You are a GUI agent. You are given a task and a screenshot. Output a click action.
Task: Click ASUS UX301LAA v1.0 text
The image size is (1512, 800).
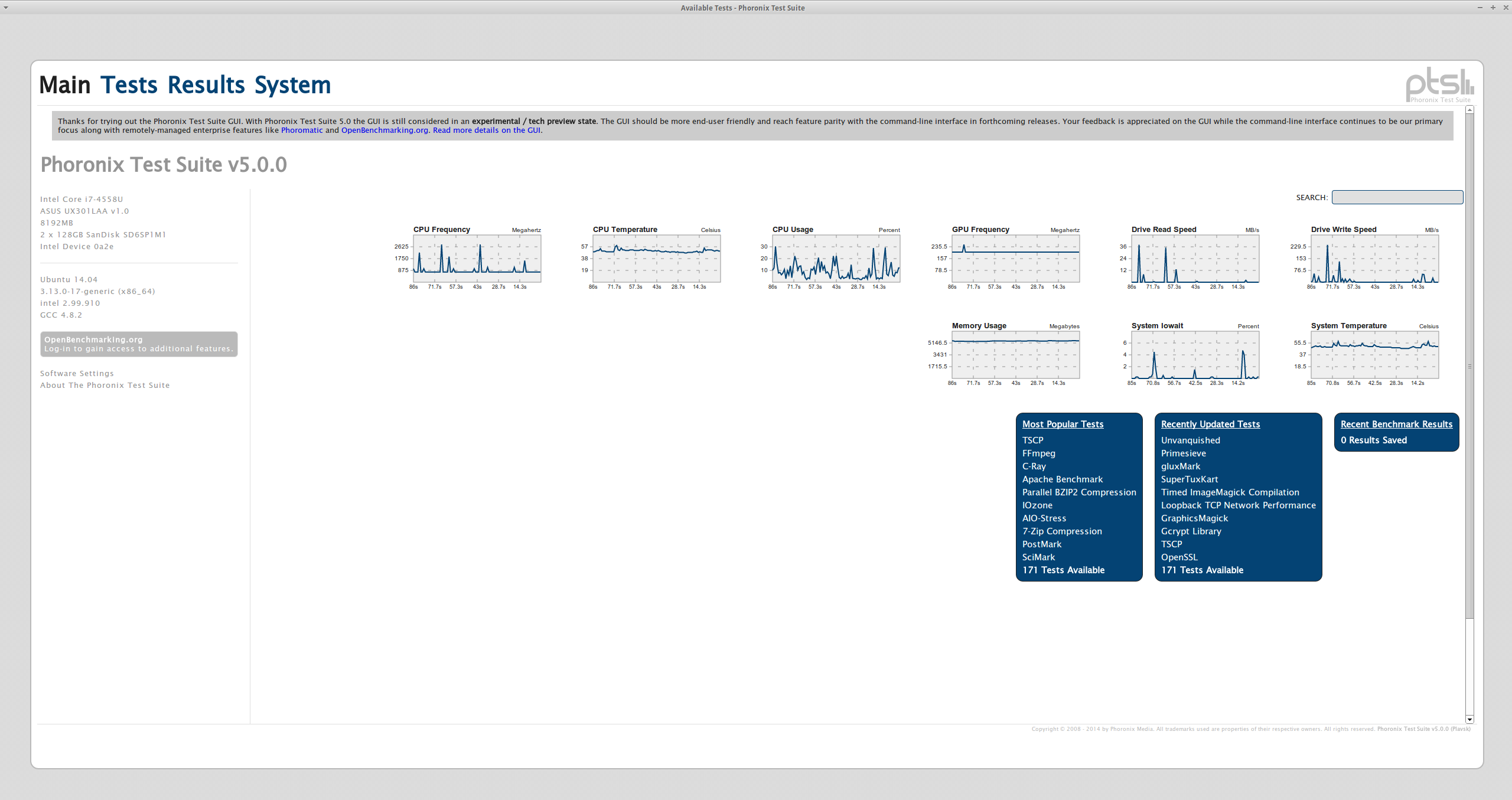pos(84,211)
